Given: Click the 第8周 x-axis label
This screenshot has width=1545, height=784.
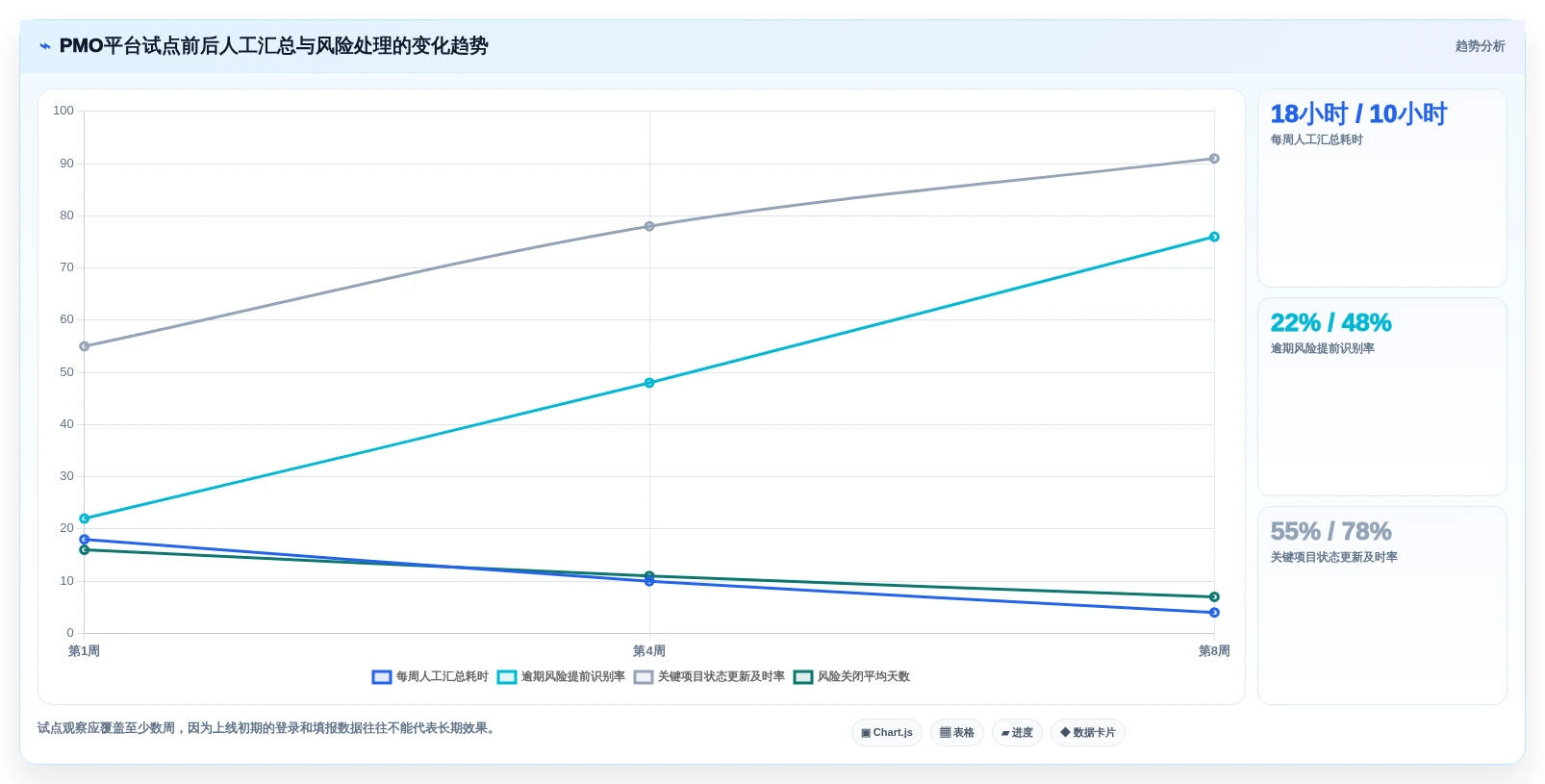Looking at the screenshot, I should pyautogui.click(x=1214, y=651).
